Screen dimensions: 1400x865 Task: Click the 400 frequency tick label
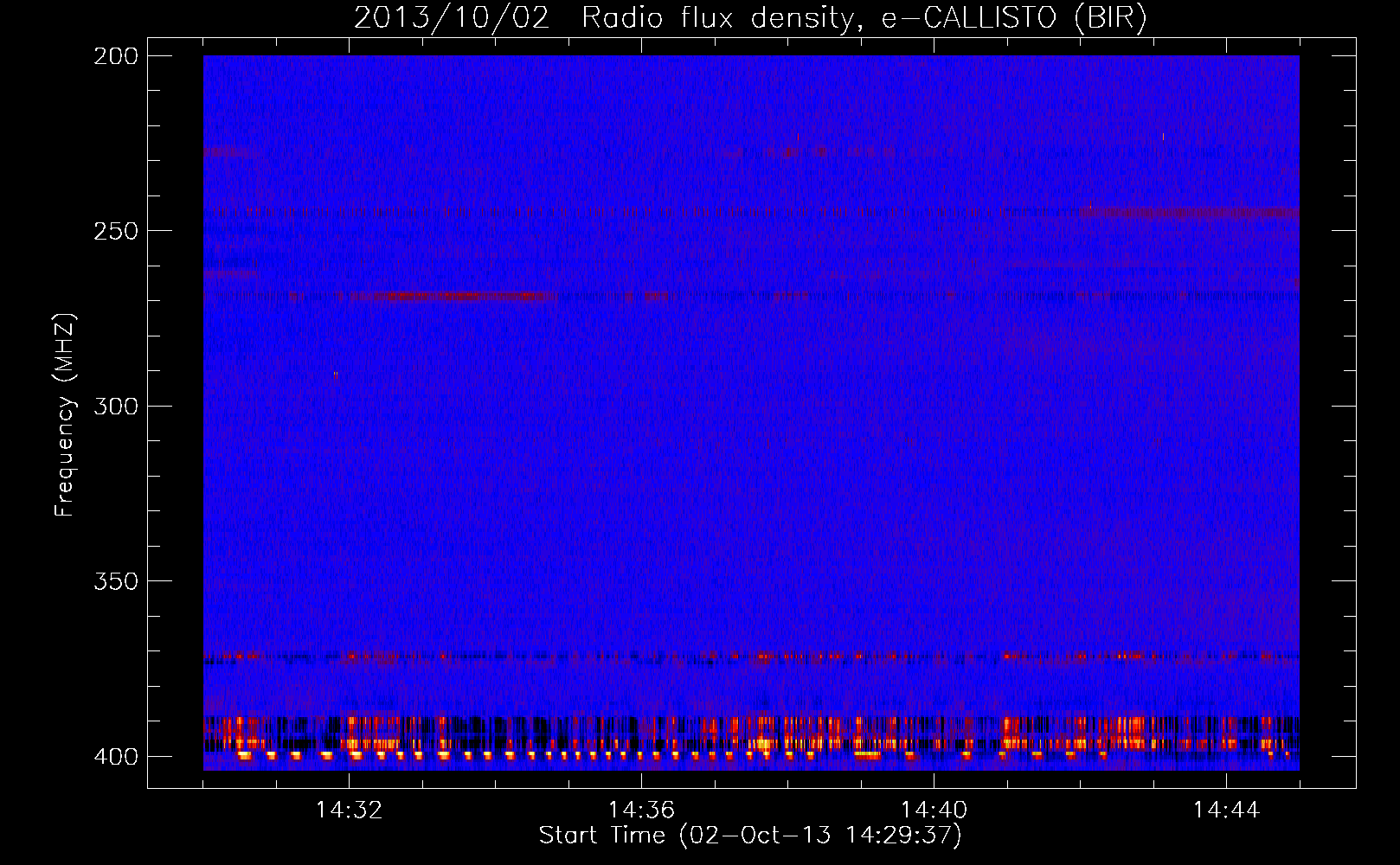click(x=116, y=757)
